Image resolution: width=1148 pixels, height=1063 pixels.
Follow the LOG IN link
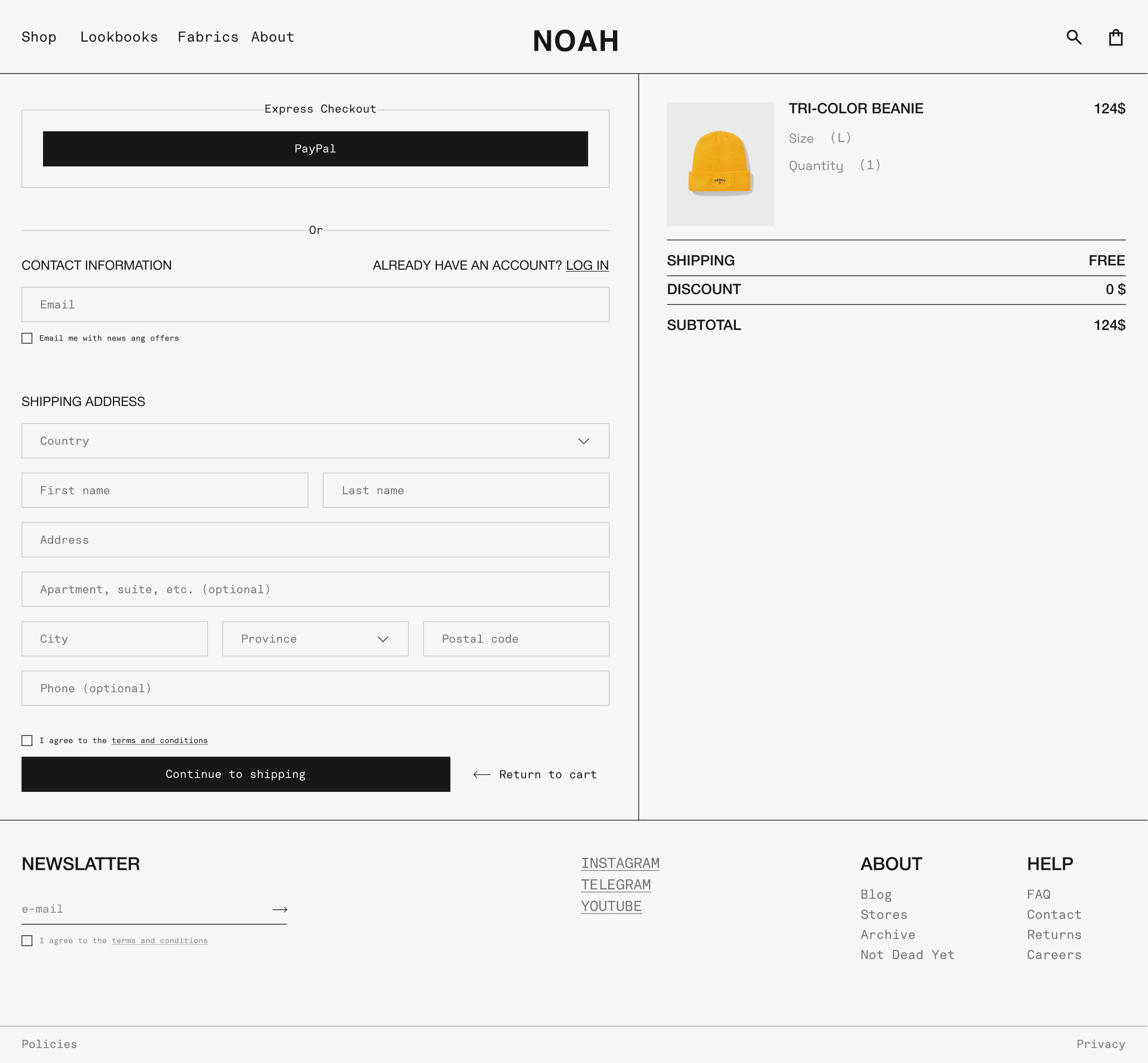[x=587, y=265]
